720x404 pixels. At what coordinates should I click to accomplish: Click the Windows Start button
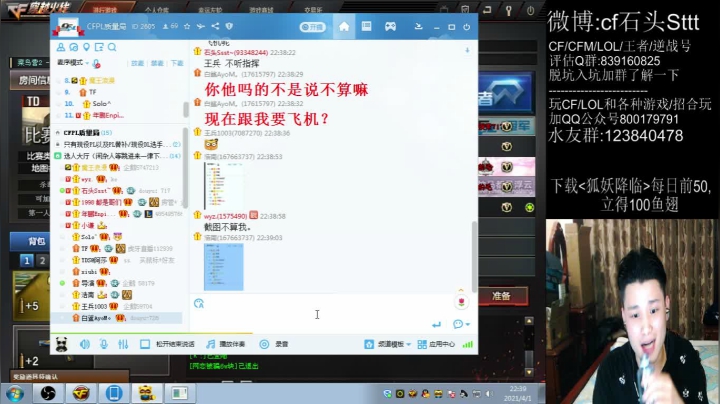coord(15,393)
